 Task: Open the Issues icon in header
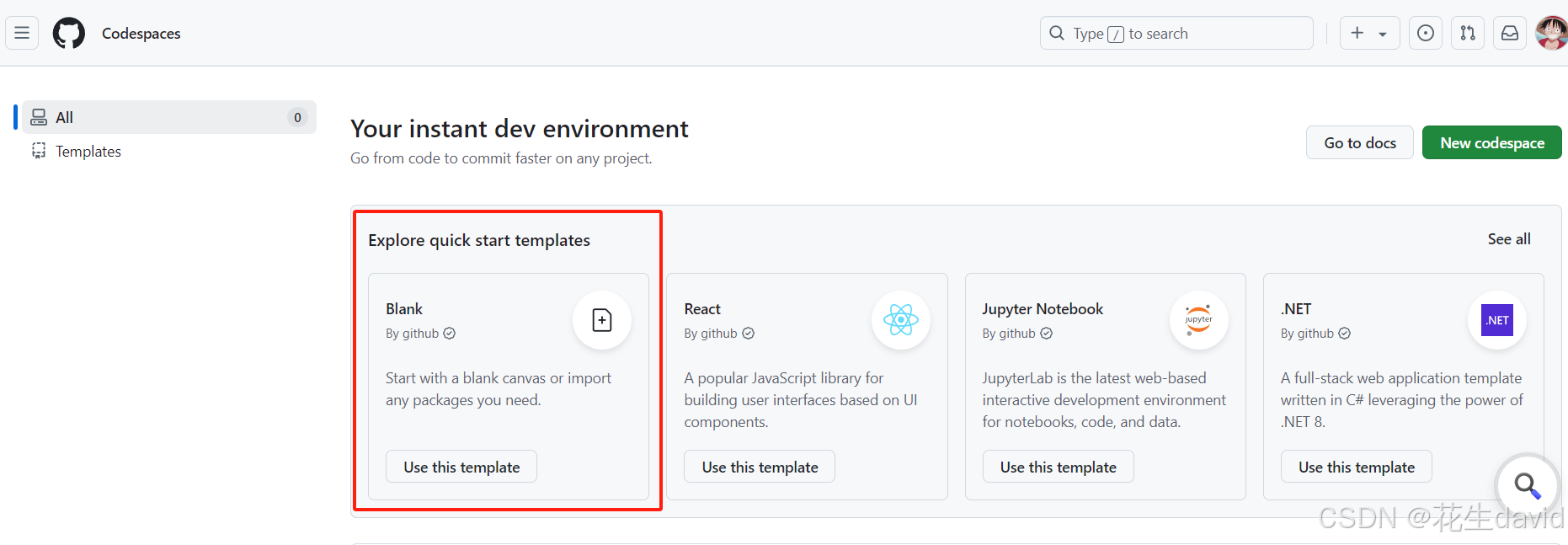point(1426,33)
